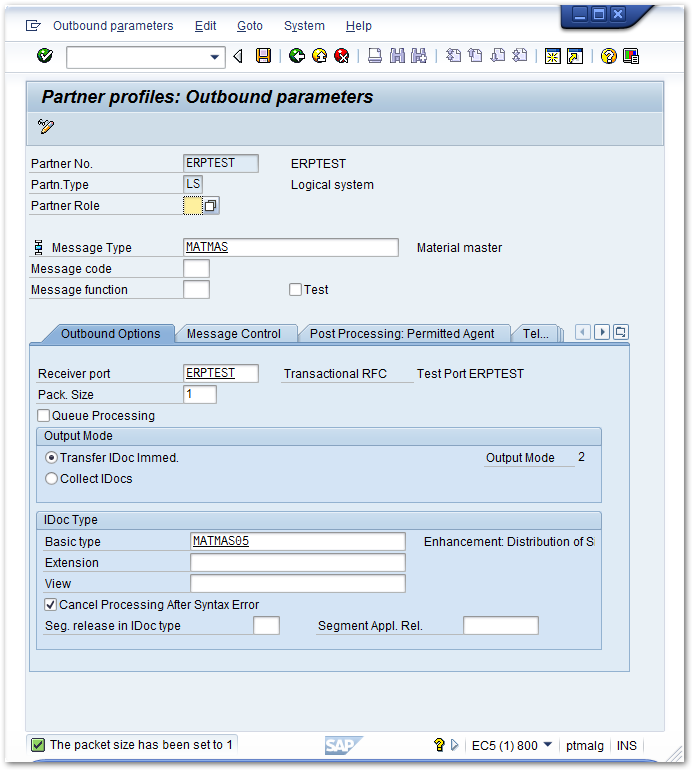Toggle the Test checkbox
Image resolution: width=693 pixels, height=771 pixels.
295,290
